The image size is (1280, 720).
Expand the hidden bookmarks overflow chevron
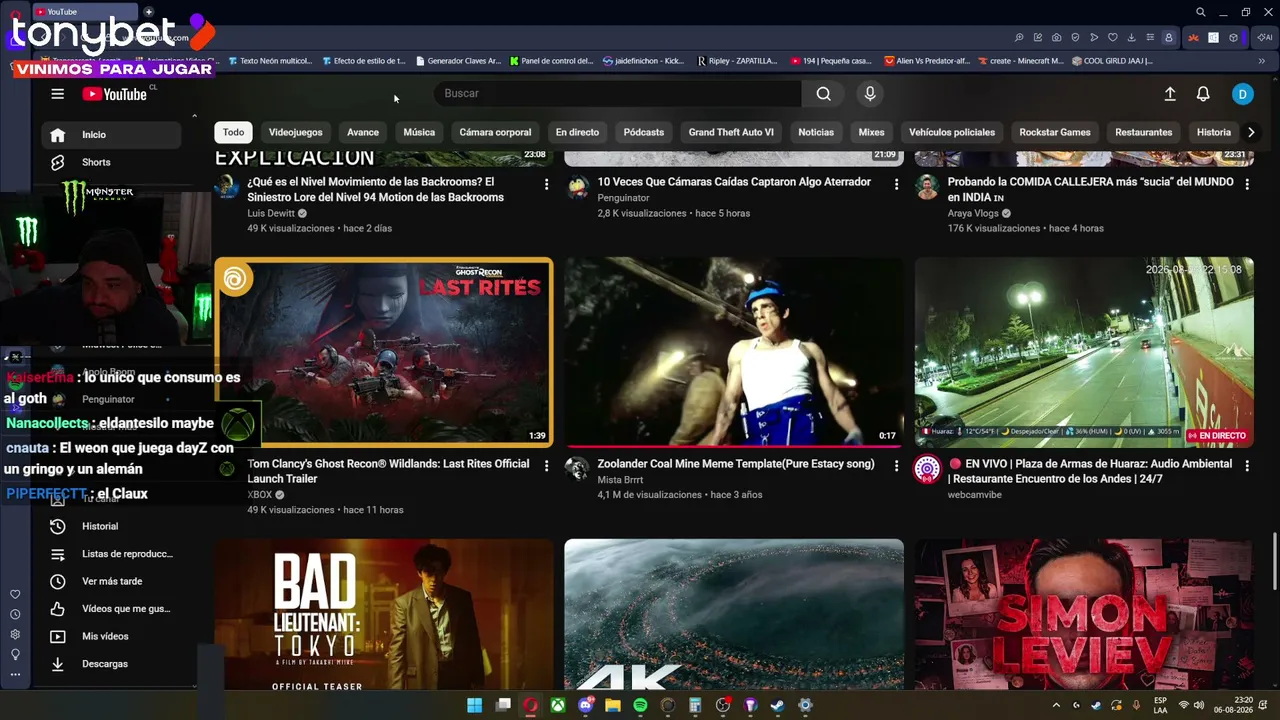click(1262, 61)
